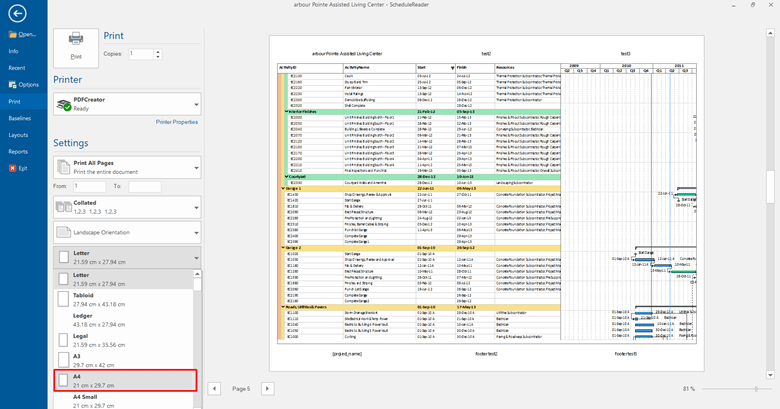Click the large Print button

coord(76,48)
